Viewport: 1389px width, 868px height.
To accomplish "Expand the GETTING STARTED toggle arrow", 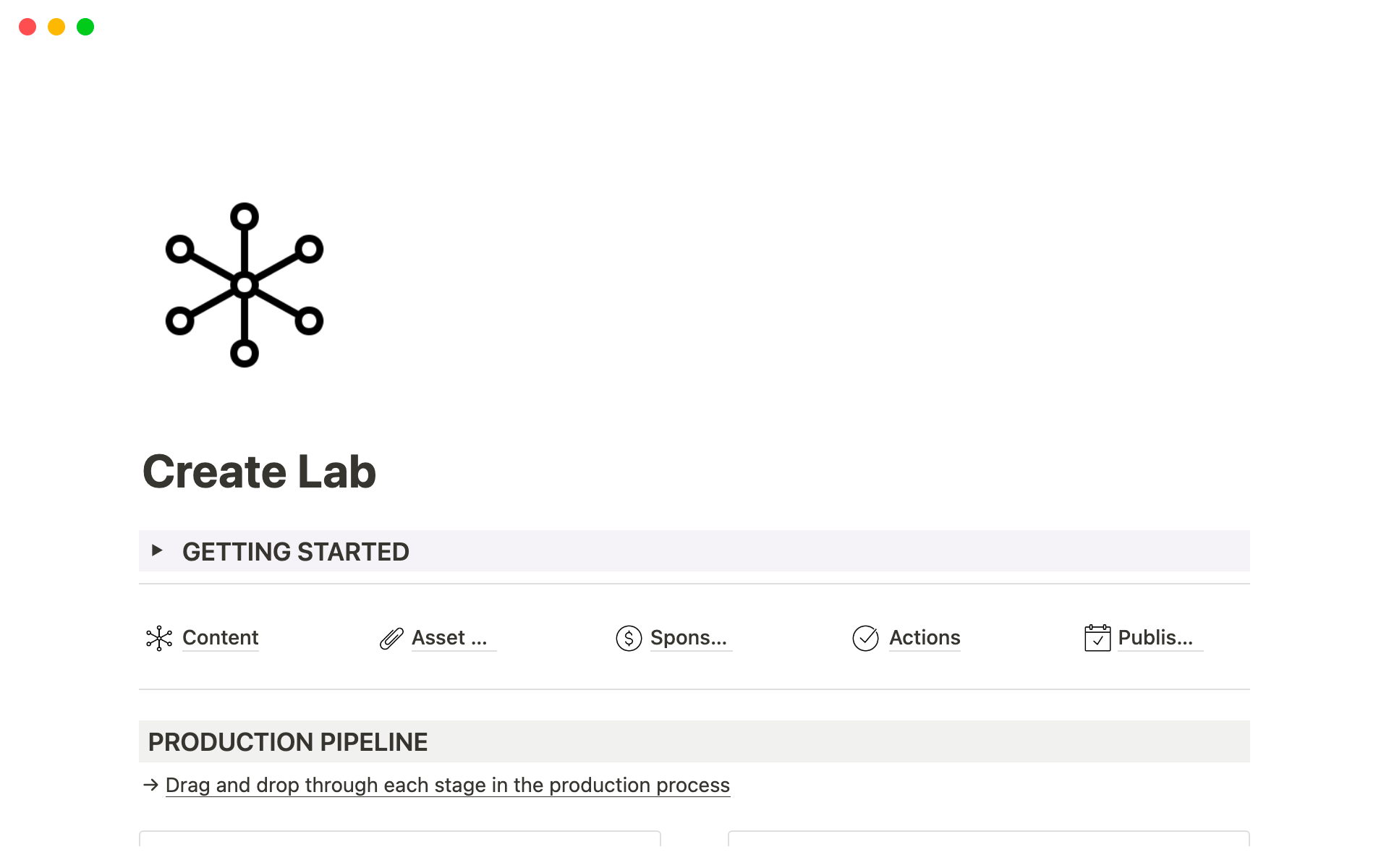I will (x=157, y=550).
